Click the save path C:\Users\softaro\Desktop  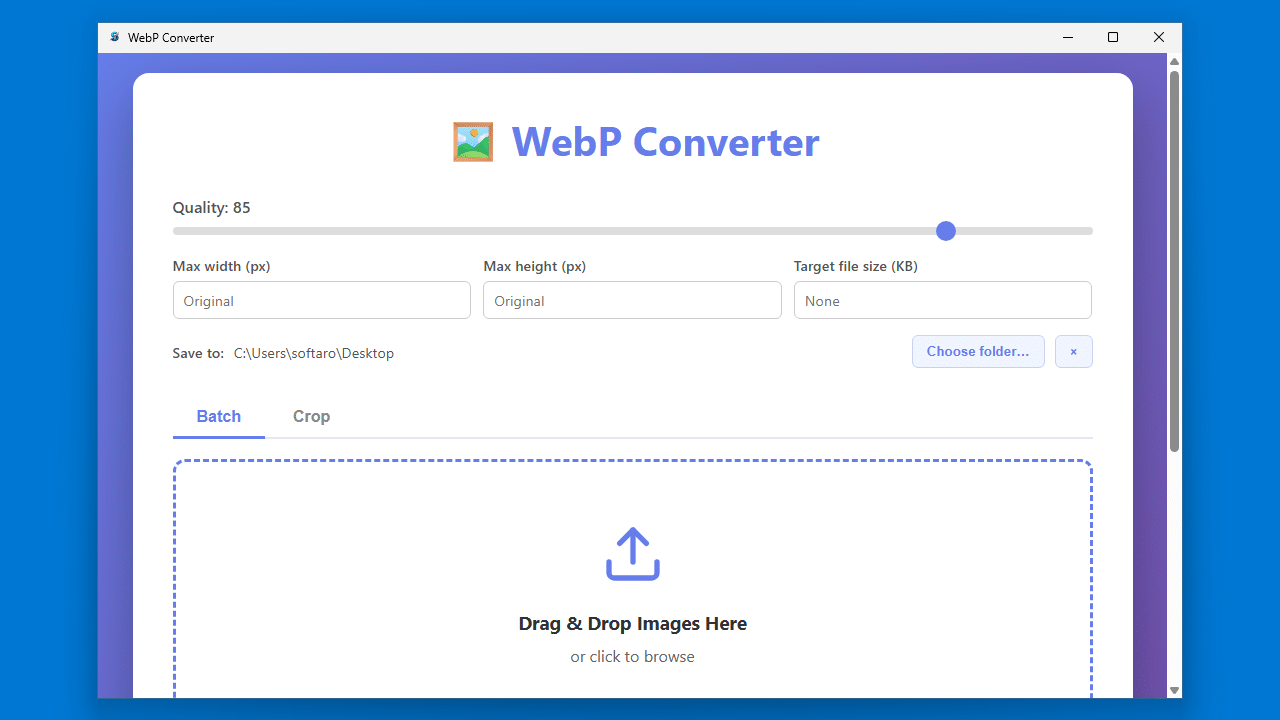point(314,353)
